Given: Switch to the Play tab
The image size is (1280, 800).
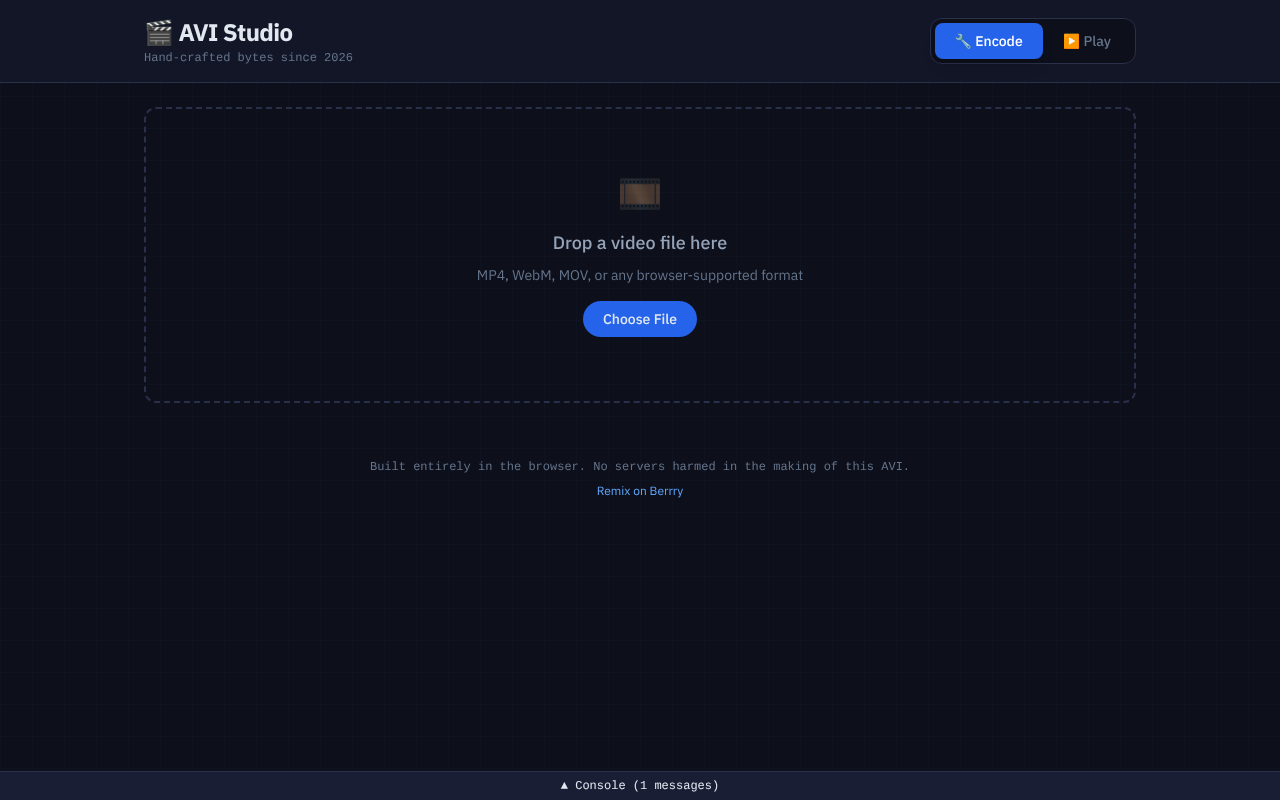Looking at the screenshot, I should [x=1087, y=41].
